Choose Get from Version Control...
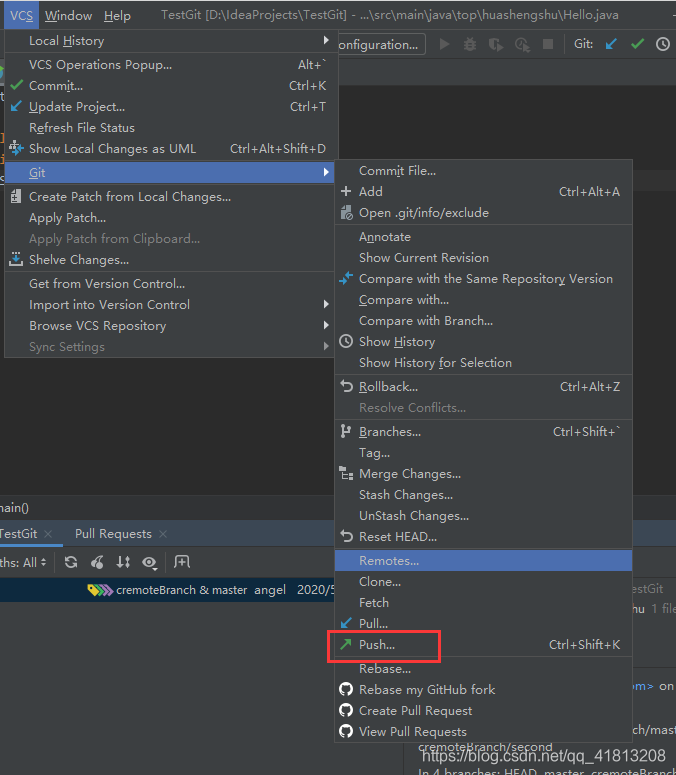The width and height of the screenshot is (676, 775). 169,284
